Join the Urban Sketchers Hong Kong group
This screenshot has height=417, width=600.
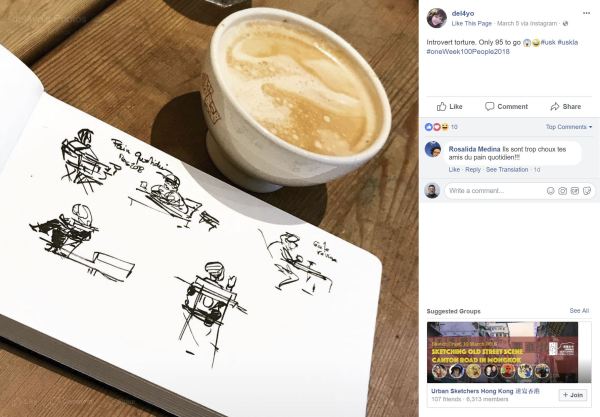[x=572, y=395]
